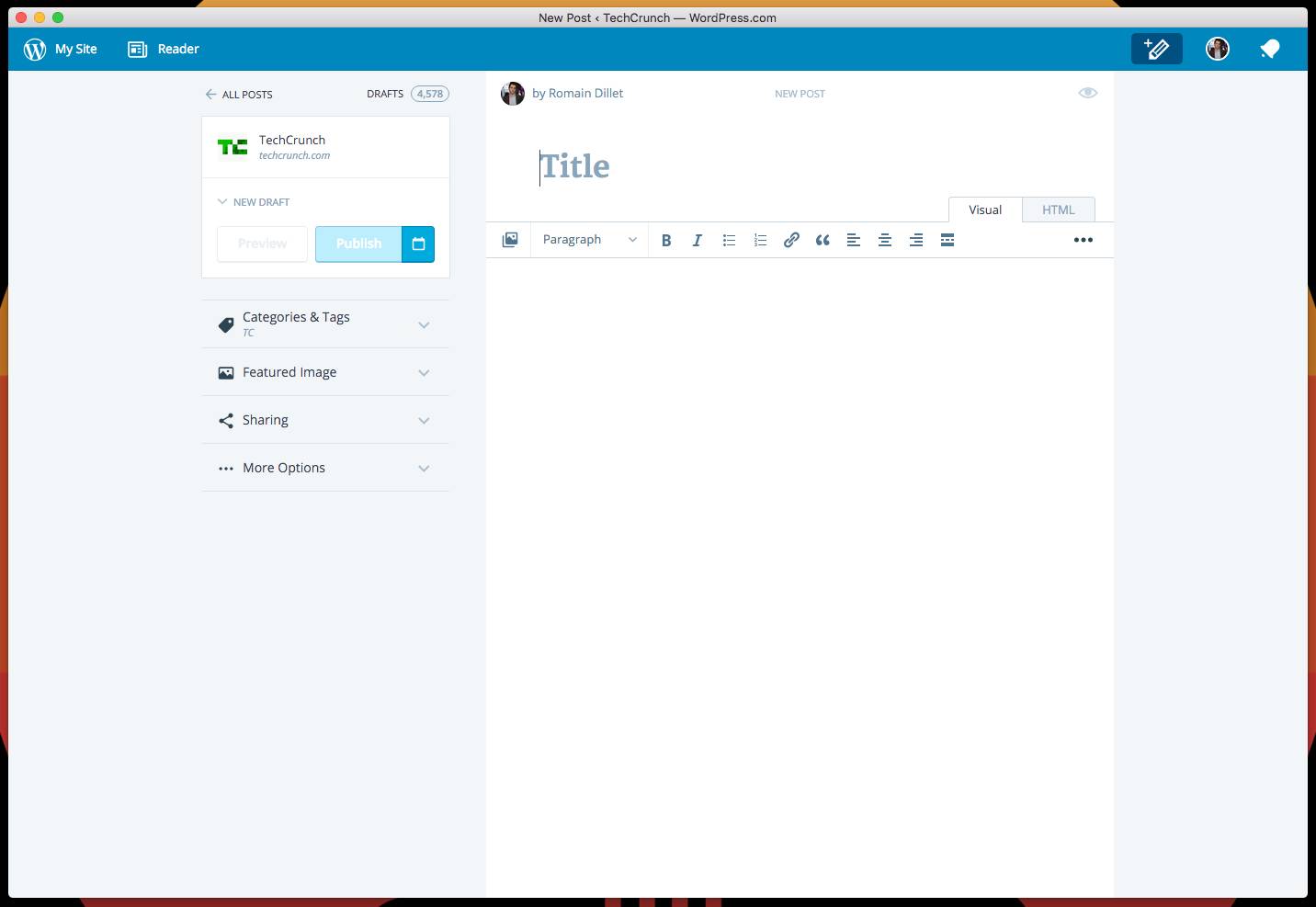This screenshot has height=907, width=1316.
Task: Go back to All Posts
Action: [239, 95]
